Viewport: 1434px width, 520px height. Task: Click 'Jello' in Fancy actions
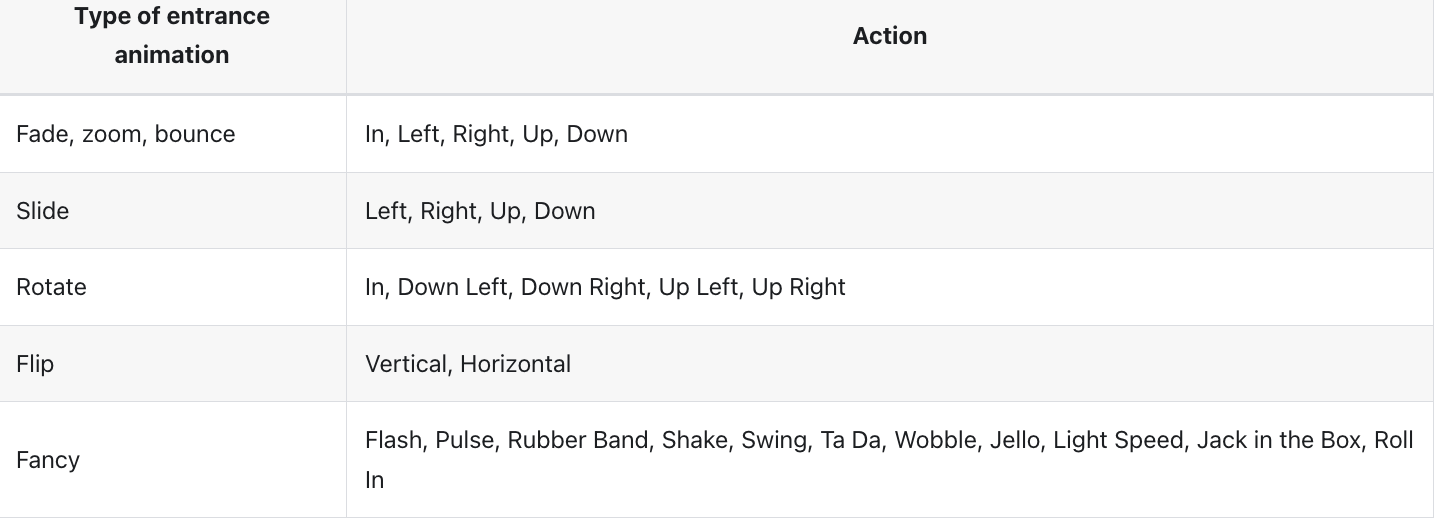(1014, 441)
